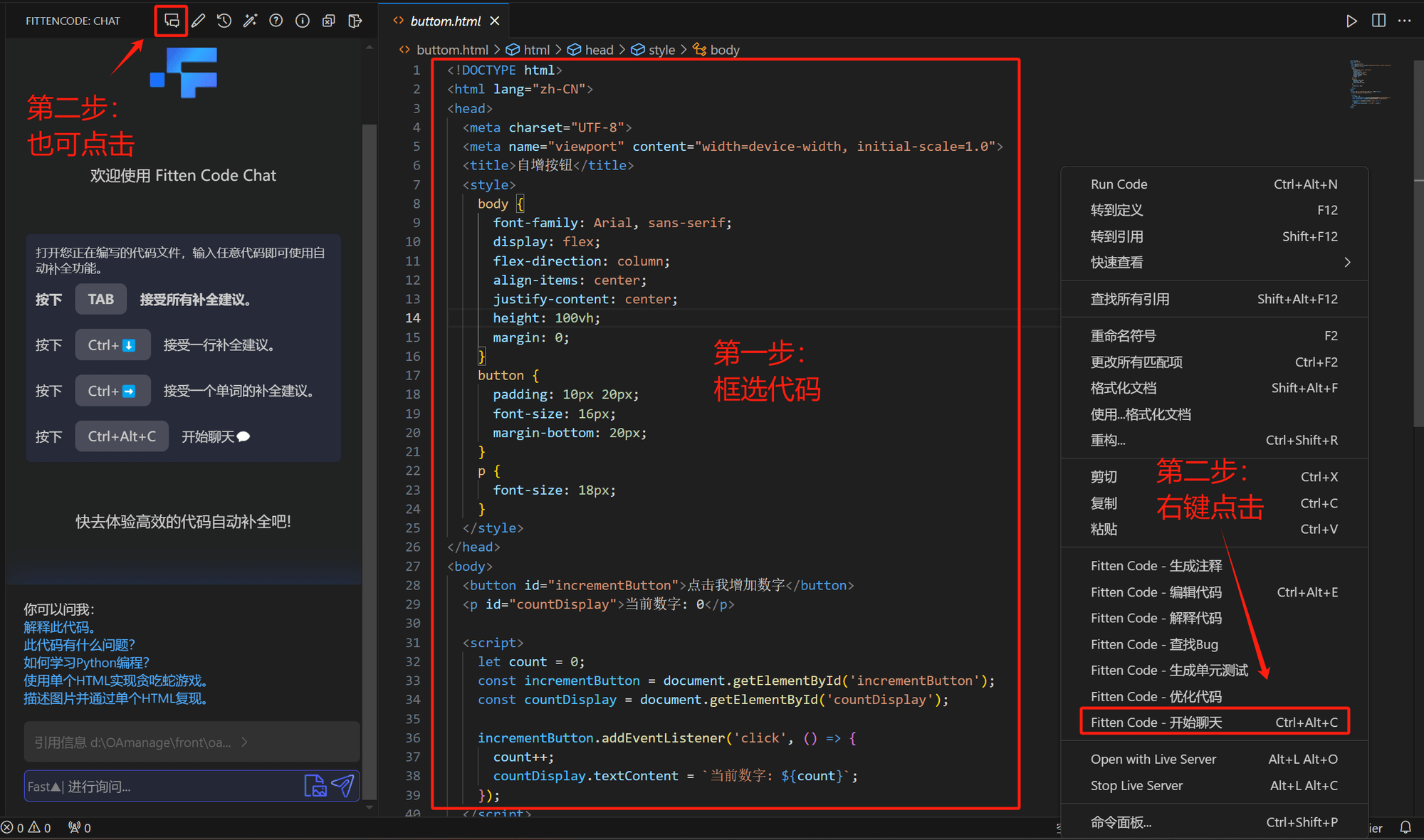This screenshot has width=1424, height=840.
Task: Click the Ctrl+ right-arrow shortcut badge
Action: tap(112, 391)
